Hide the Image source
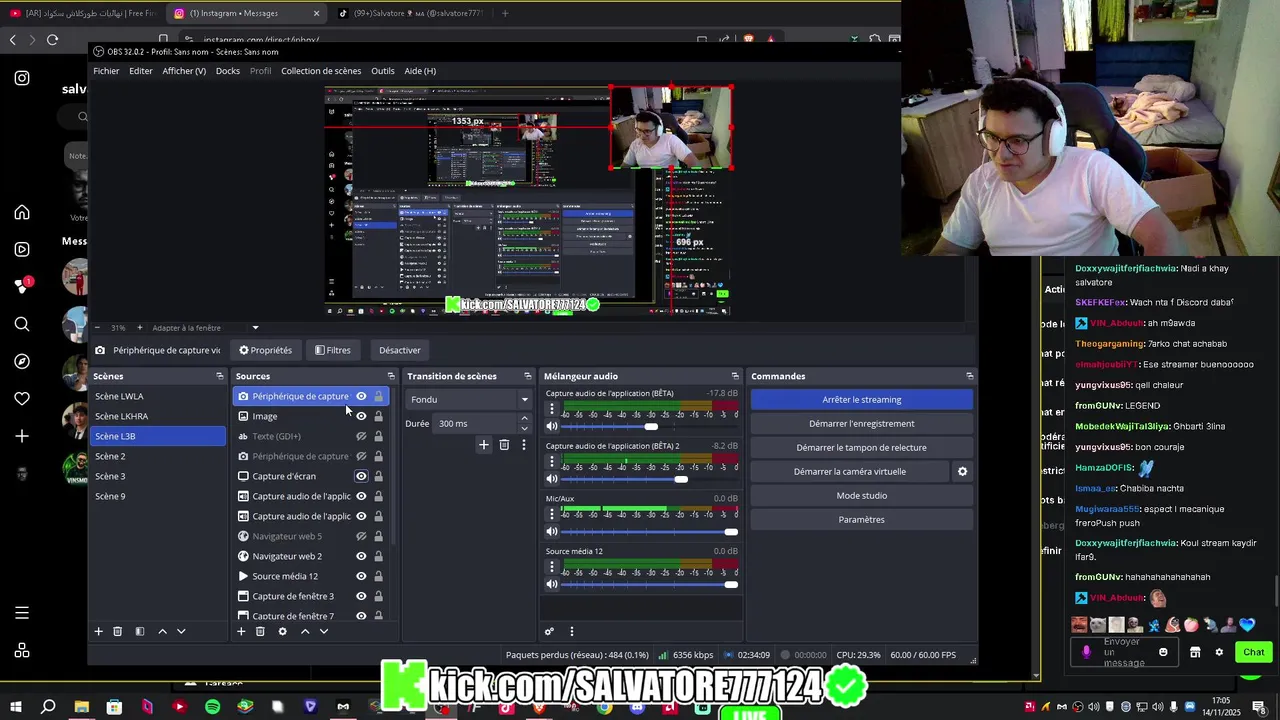Image resolution: width=1280 pixels, height=720 pixels. coord(361,416)
